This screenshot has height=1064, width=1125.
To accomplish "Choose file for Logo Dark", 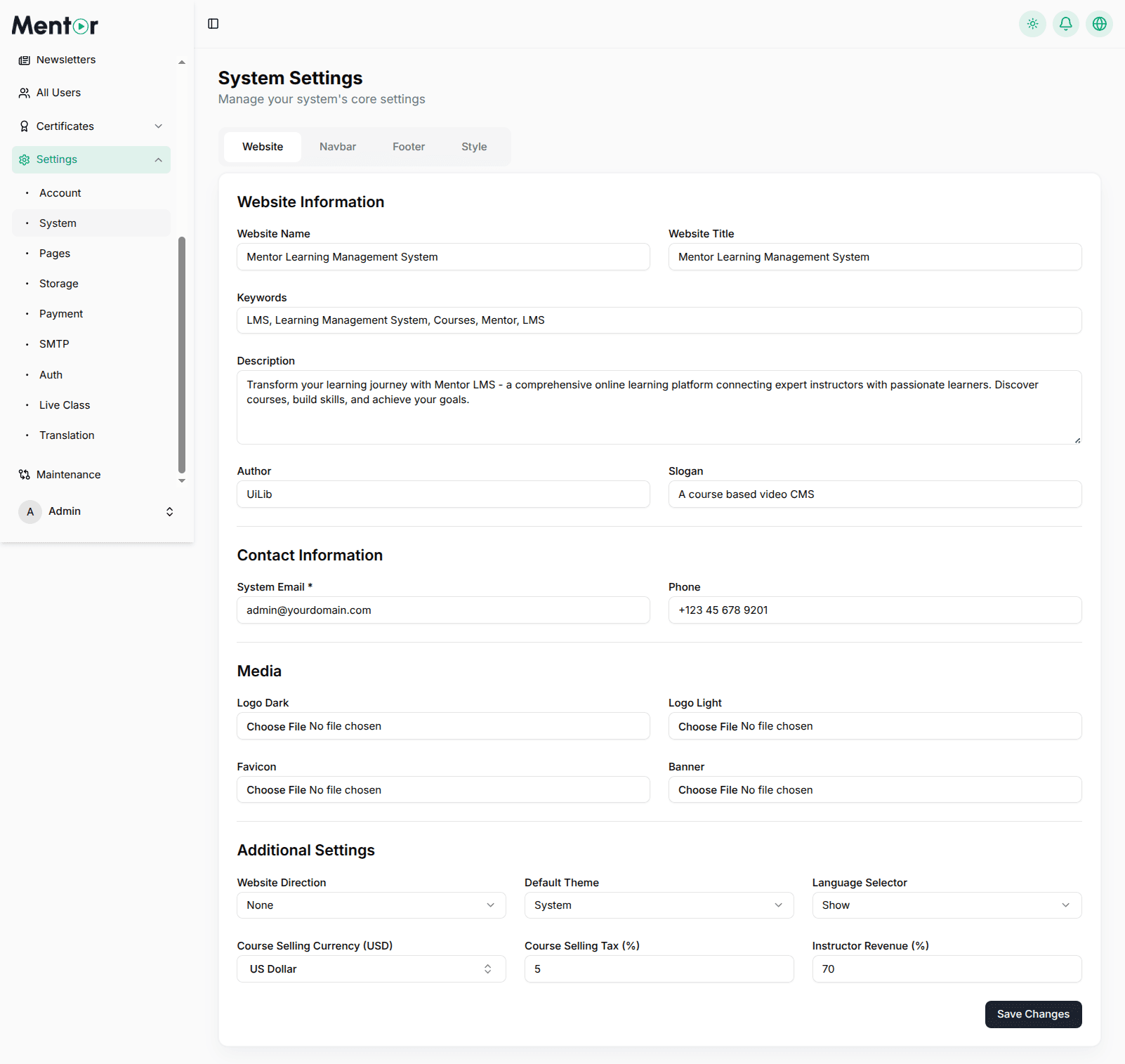I will pos(276,726).
